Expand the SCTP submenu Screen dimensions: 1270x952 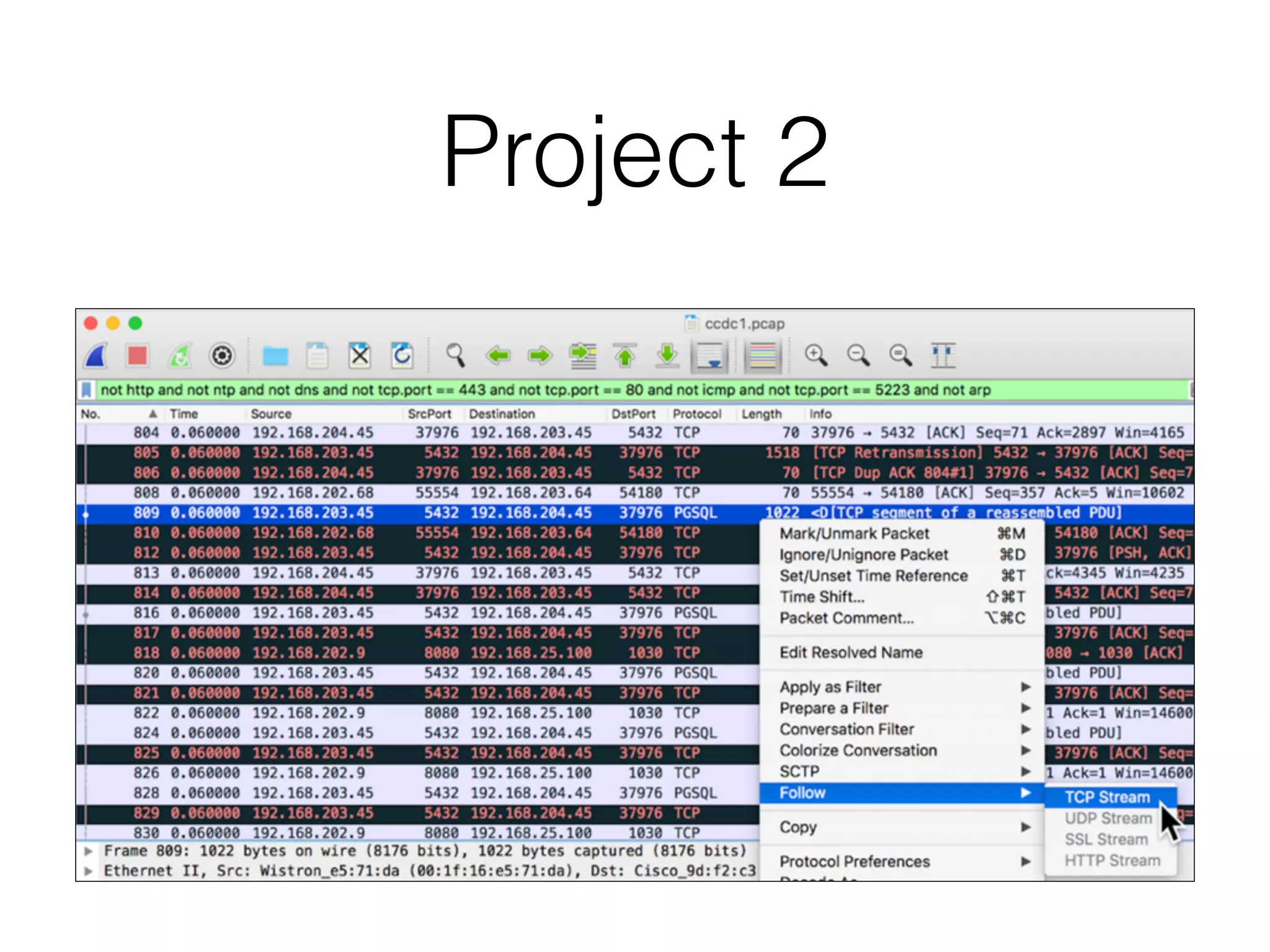pos(902,772)
